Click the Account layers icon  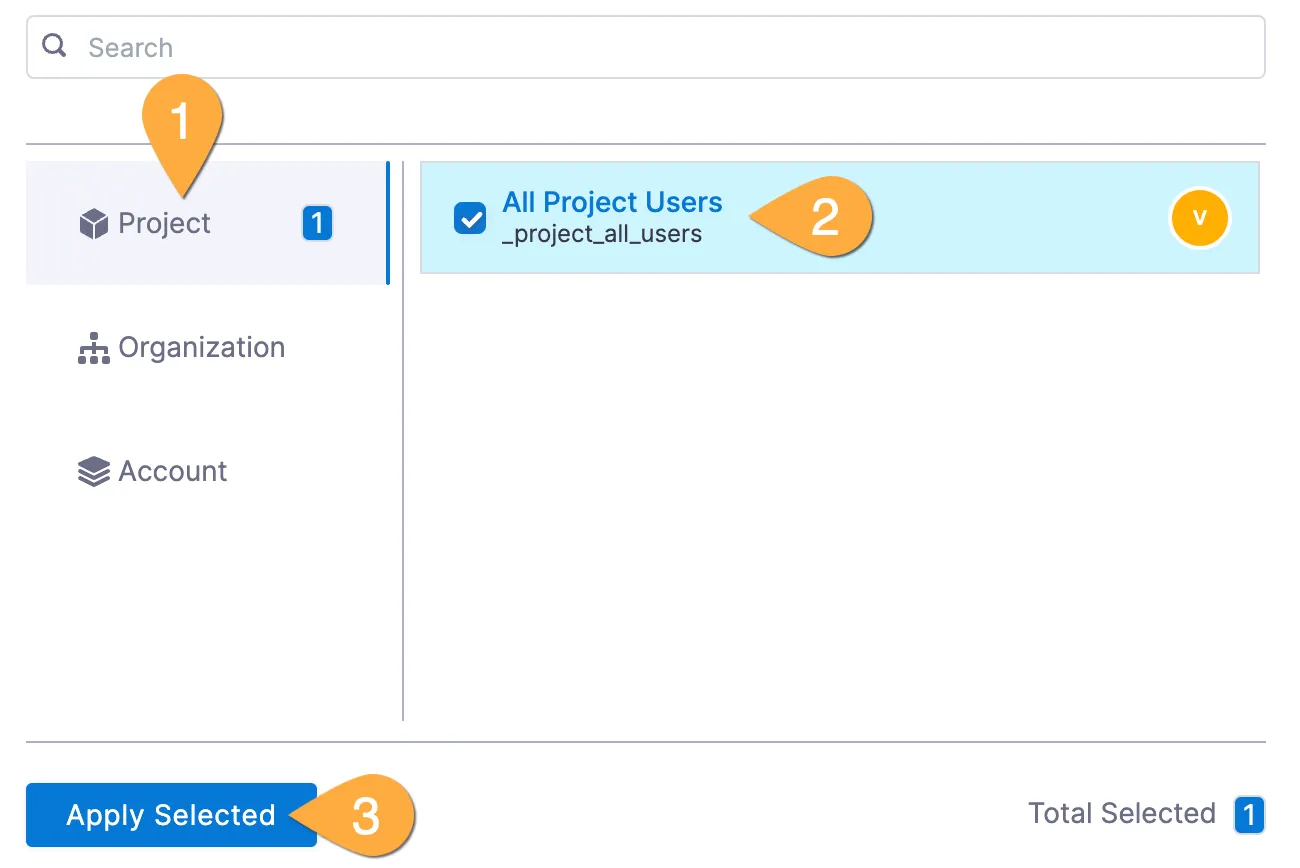tap(93, 472)
